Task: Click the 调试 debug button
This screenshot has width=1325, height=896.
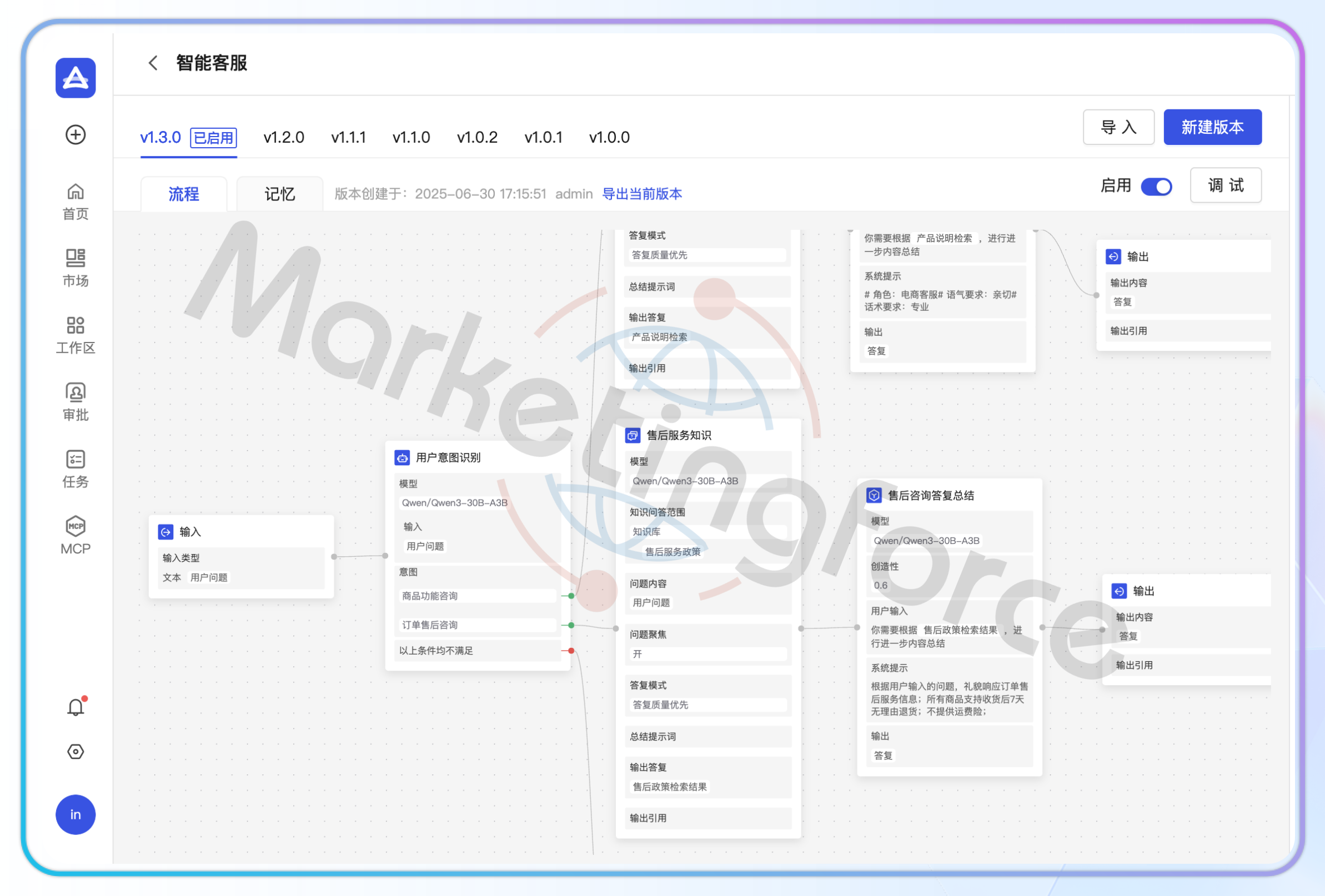Action: pos(1225,185)
